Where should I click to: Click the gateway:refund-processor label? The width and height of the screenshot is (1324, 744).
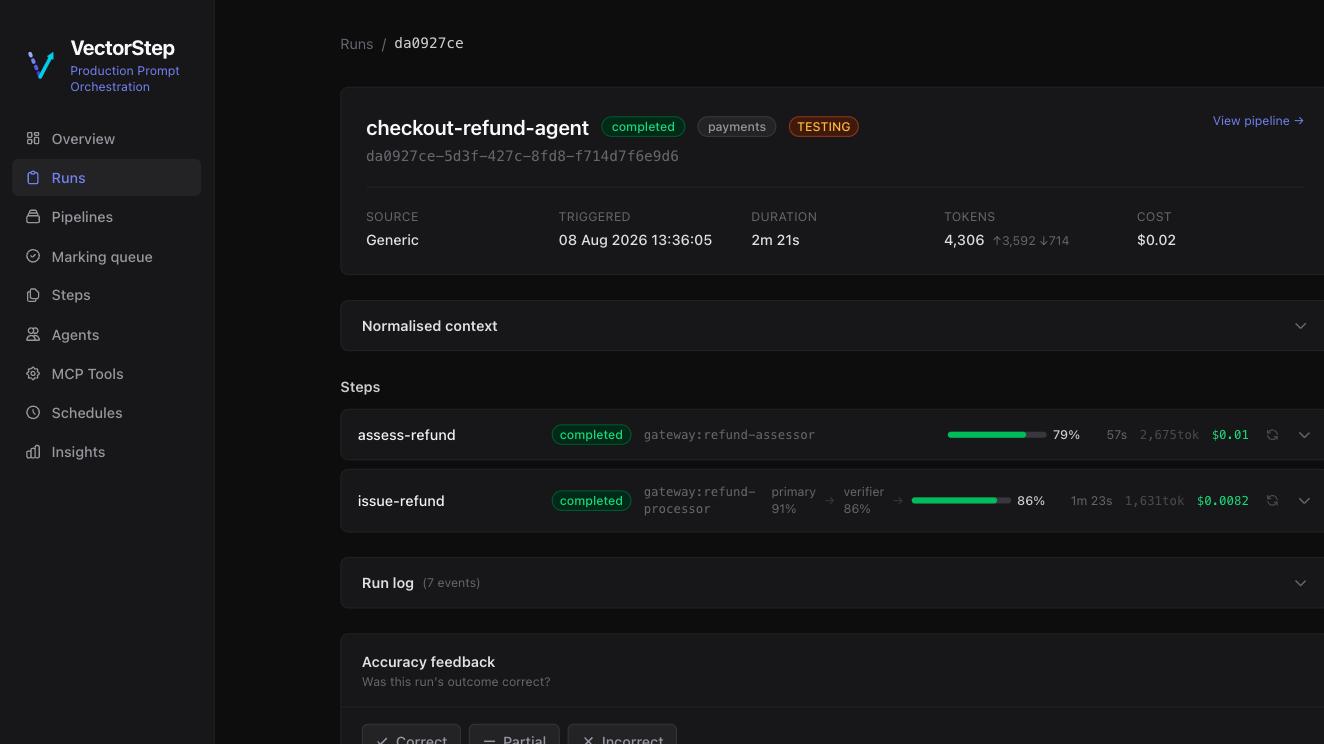pos(699,500)
